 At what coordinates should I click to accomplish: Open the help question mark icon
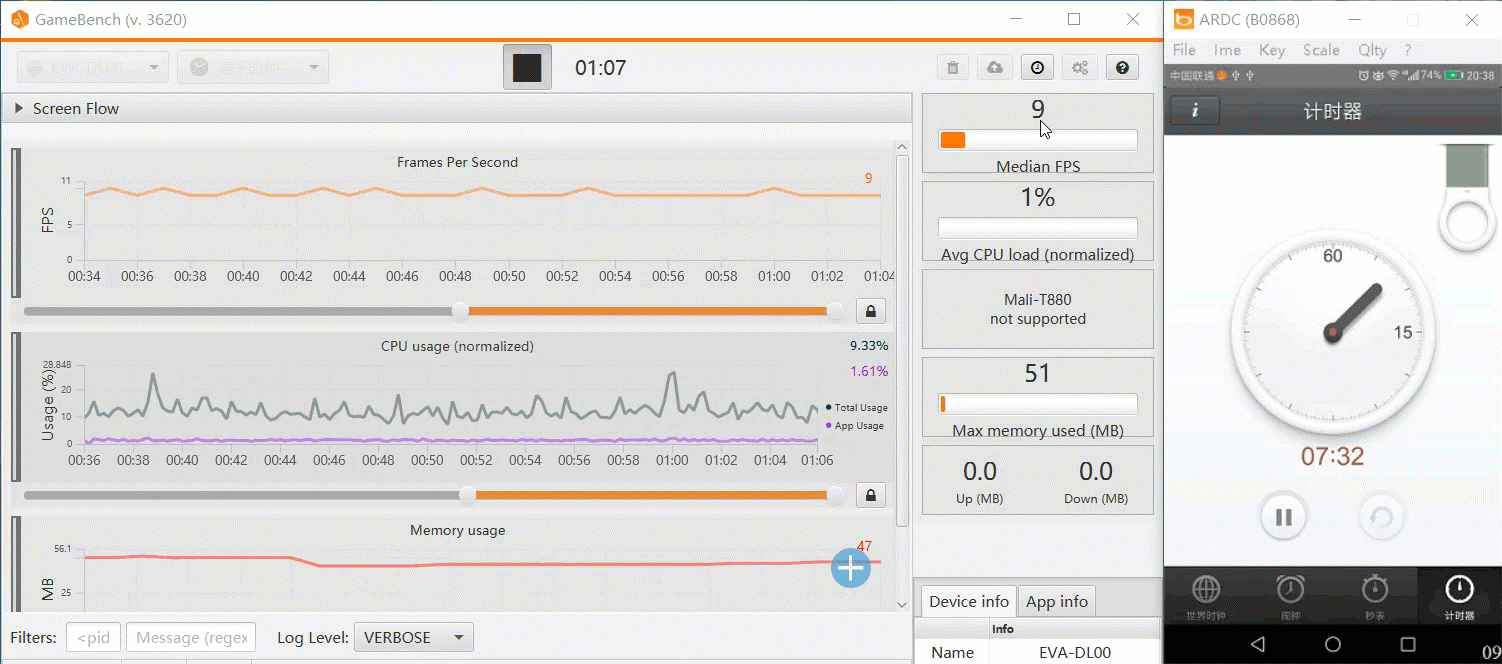coord(1122,67)
